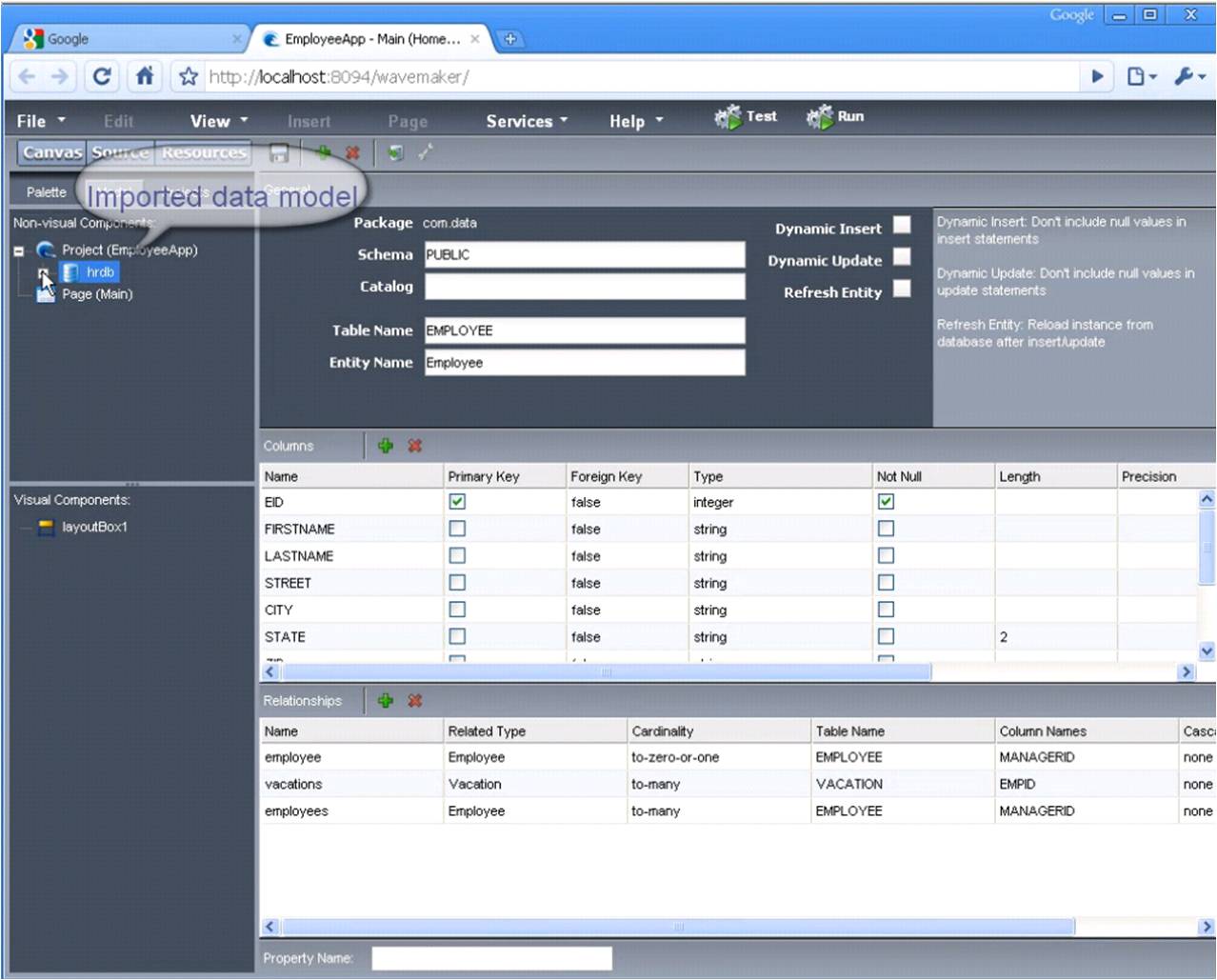Open the Services dropdown menu

pos(527,121)
